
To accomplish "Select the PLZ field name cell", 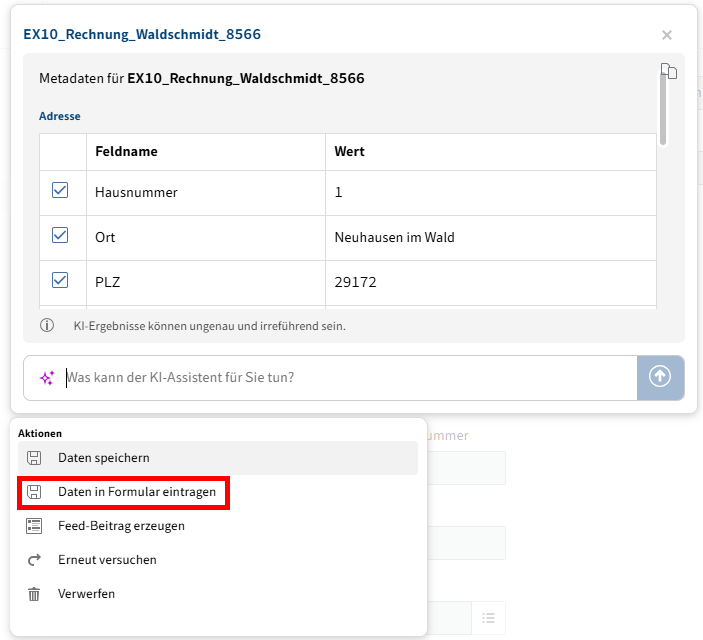I will 206,283.
